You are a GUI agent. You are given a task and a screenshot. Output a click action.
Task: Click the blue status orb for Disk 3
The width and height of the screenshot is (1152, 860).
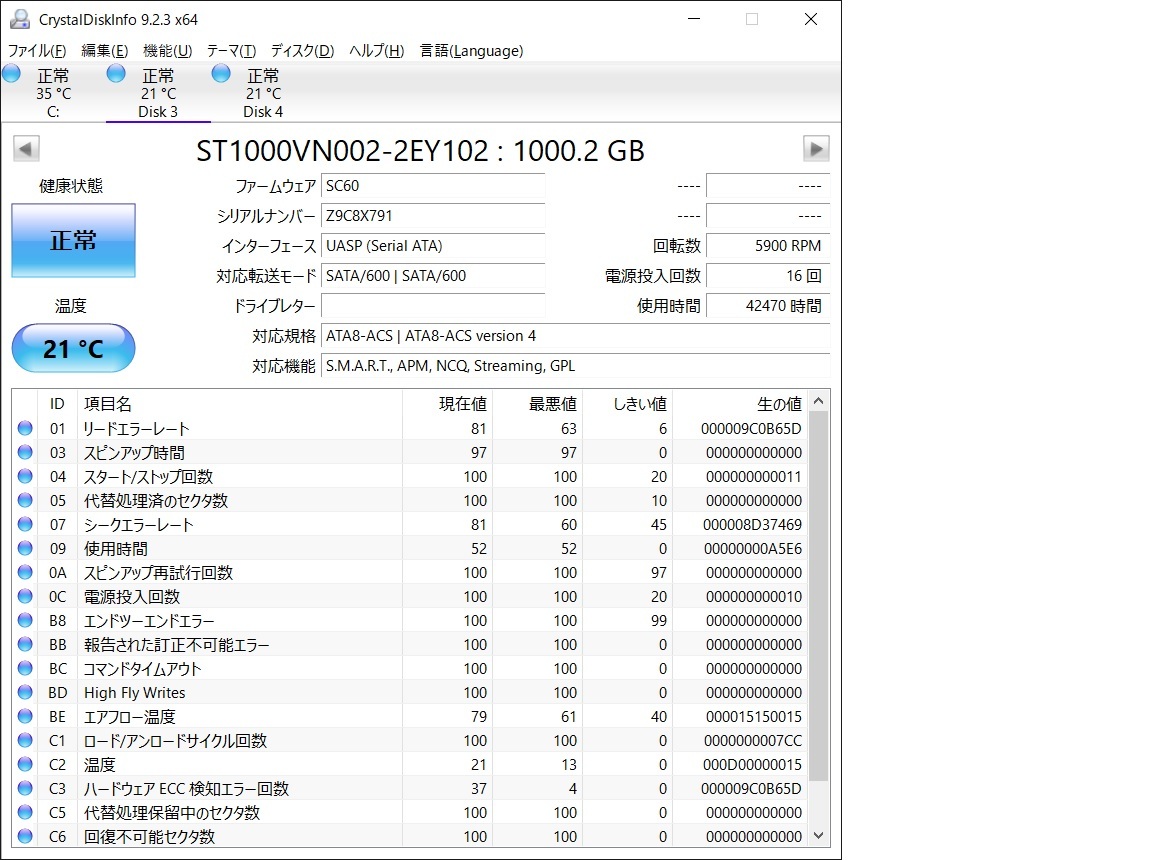[x=116, y=73]
